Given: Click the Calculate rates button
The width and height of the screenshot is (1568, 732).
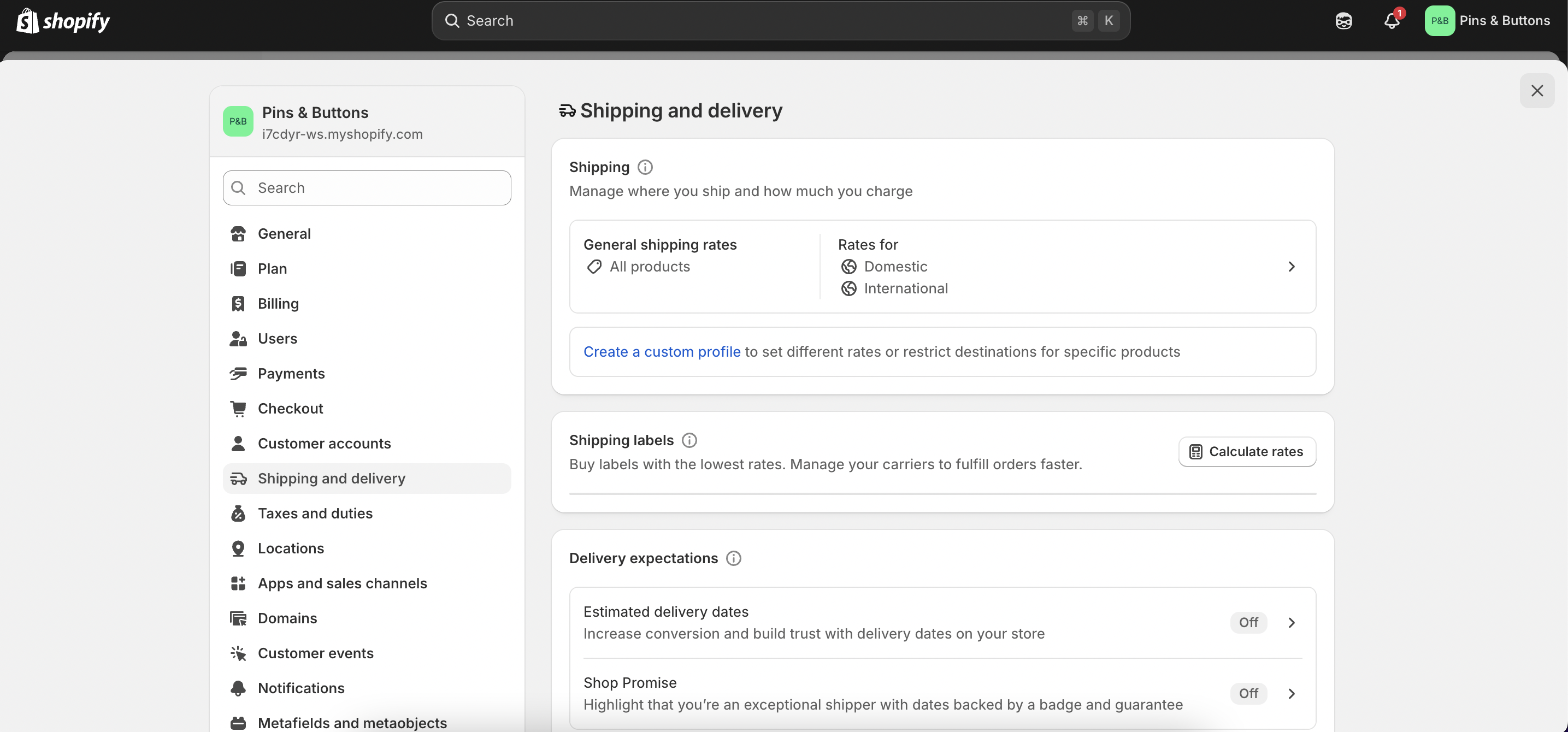Looking at the screenshot, I should tap(1247, 452).
